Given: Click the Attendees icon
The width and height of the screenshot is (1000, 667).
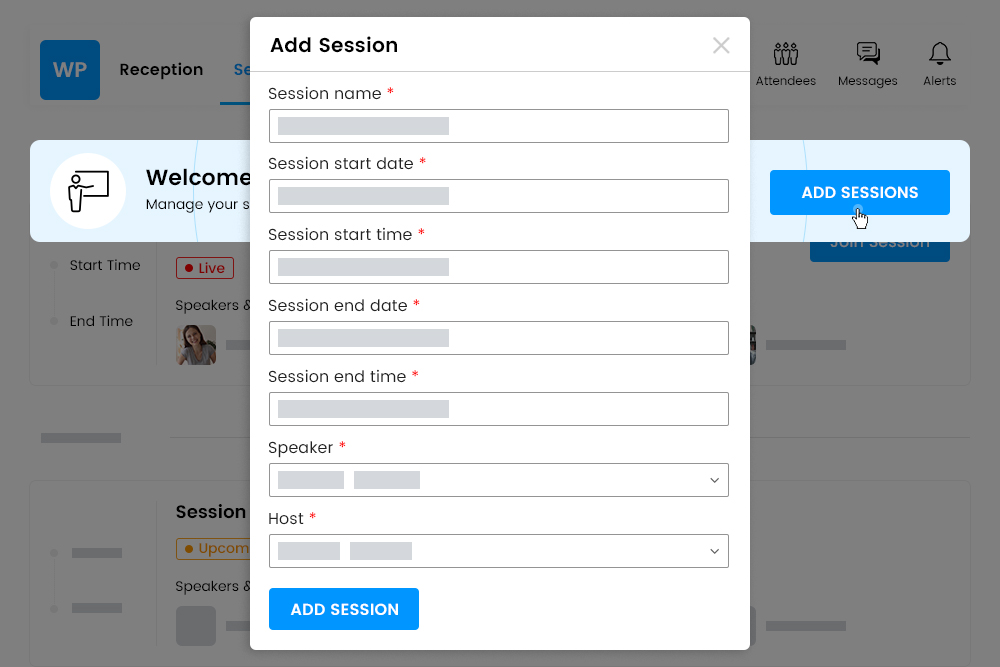Looking at the screenshot, I should [x=786, y=54].
